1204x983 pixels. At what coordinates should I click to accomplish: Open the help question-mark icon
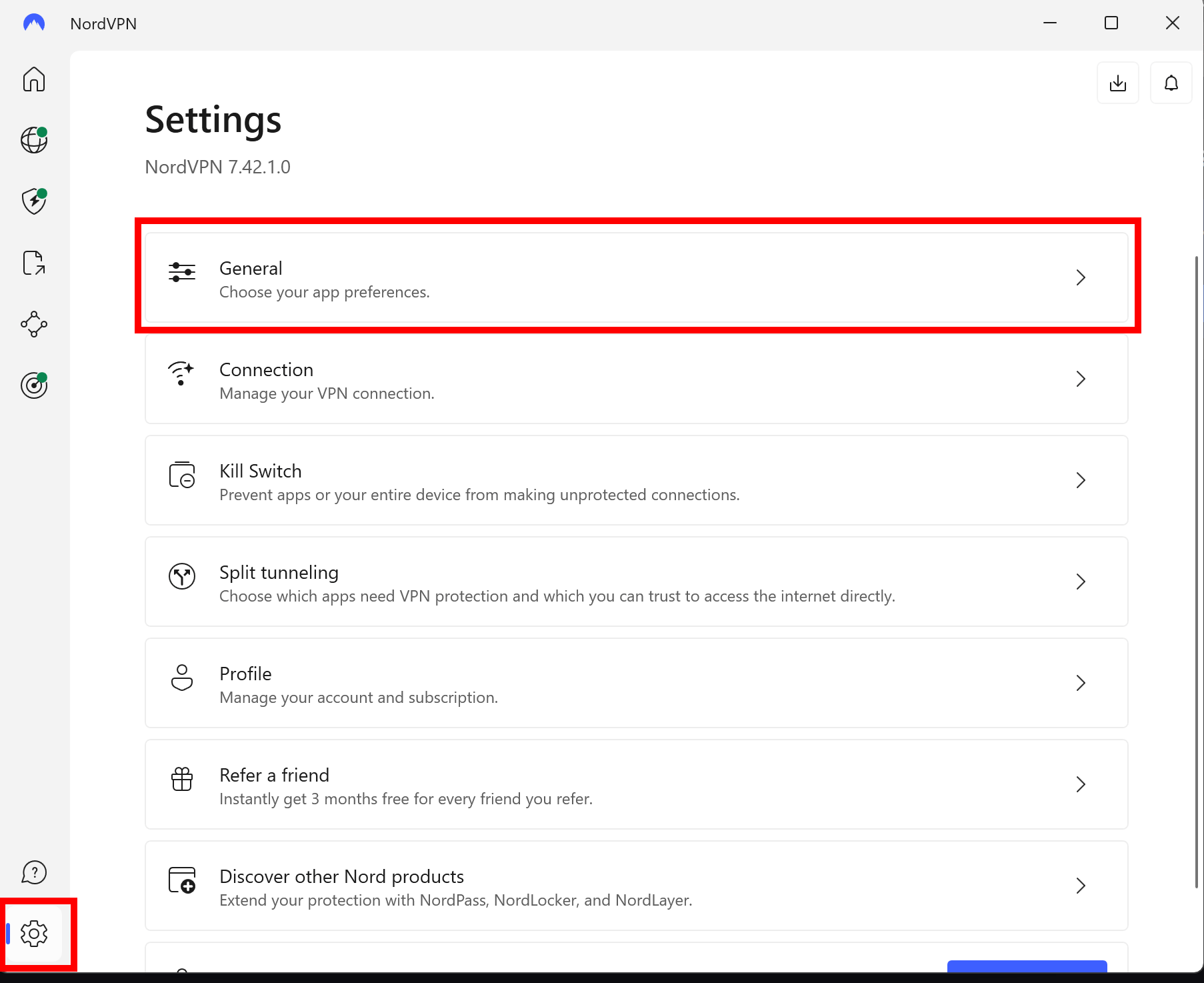pyautogui.click(x=34, y=872)
